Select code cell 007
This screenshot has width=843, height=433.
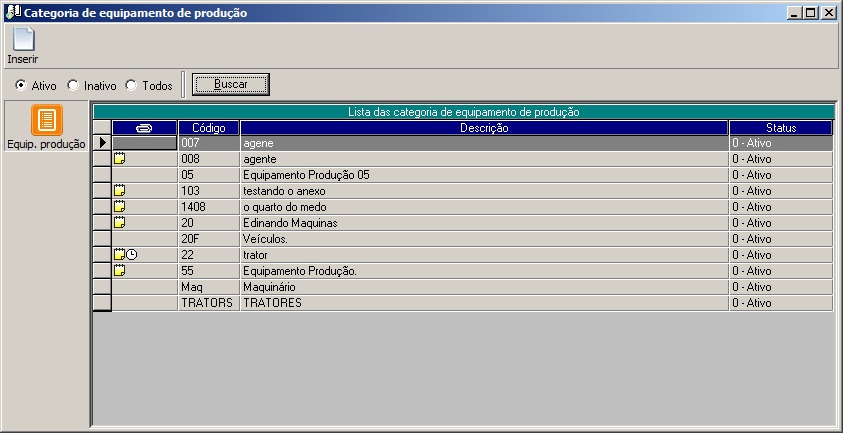tap(209, 143)
